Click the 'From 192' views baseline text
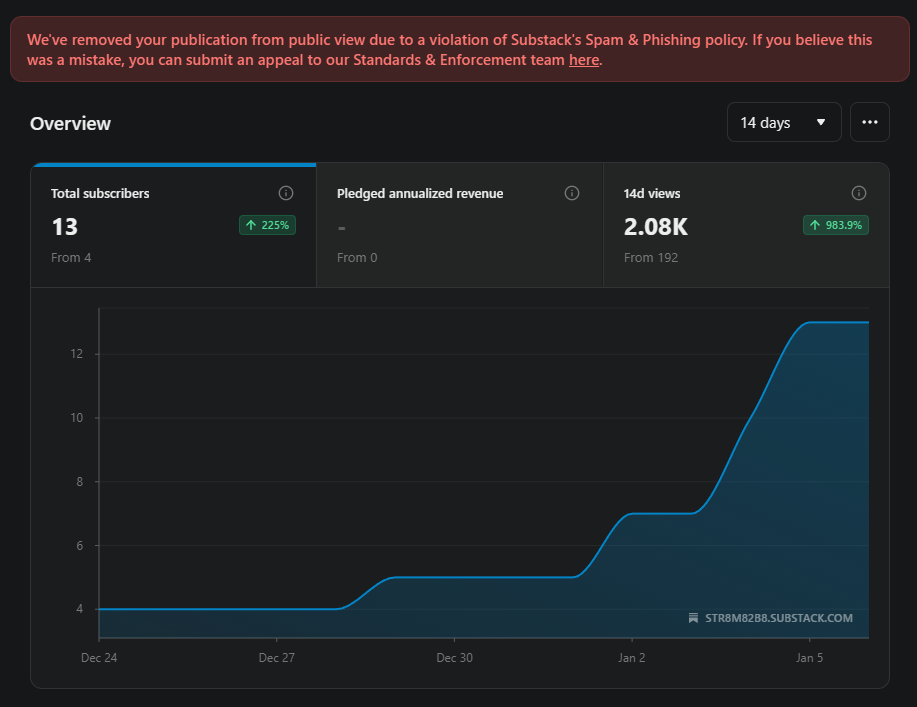This screenshot has height=707, width=917. click(x=651, y=258)
